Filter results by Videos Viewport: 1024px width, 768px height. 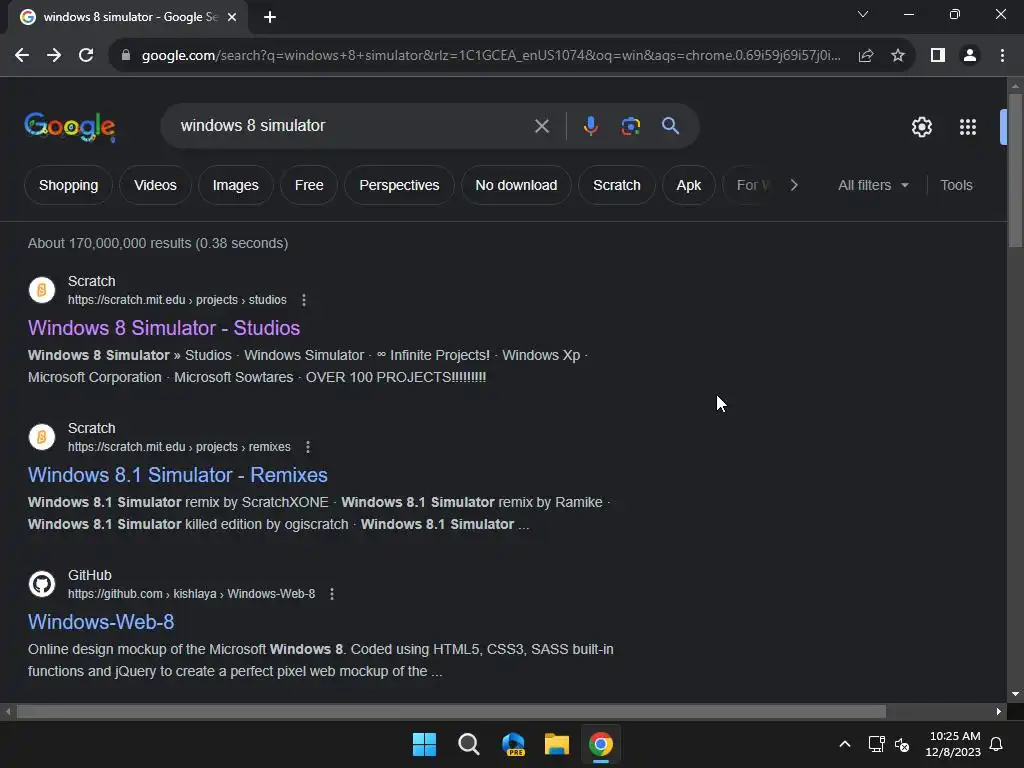pyautogui.click(x=155, y=185)
